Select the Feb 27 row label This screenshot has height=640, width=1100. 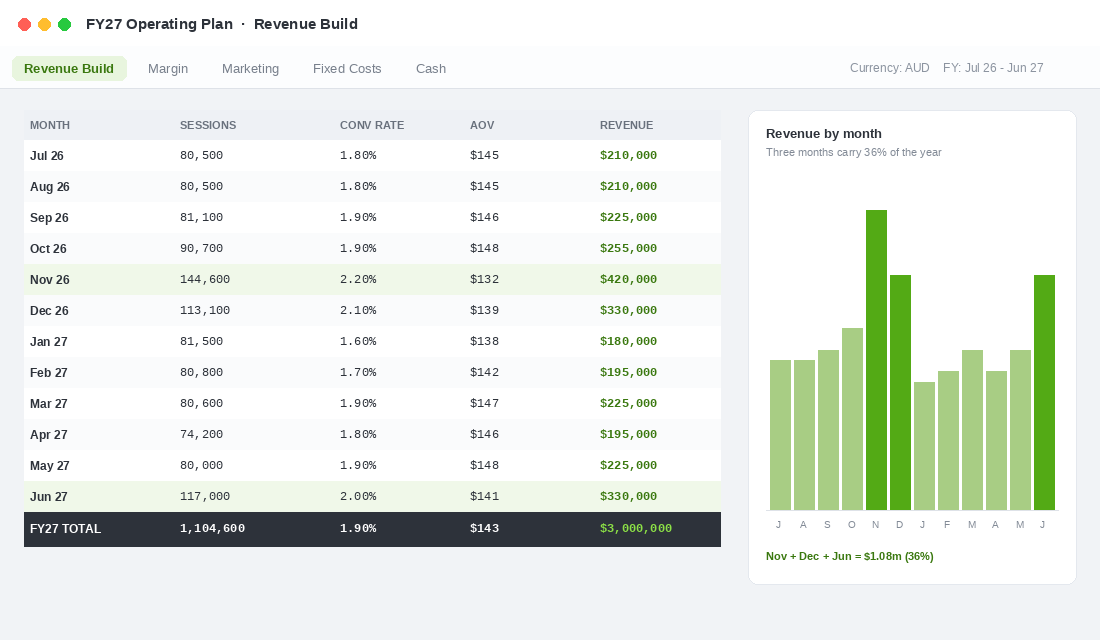click(x=48, y=373)
